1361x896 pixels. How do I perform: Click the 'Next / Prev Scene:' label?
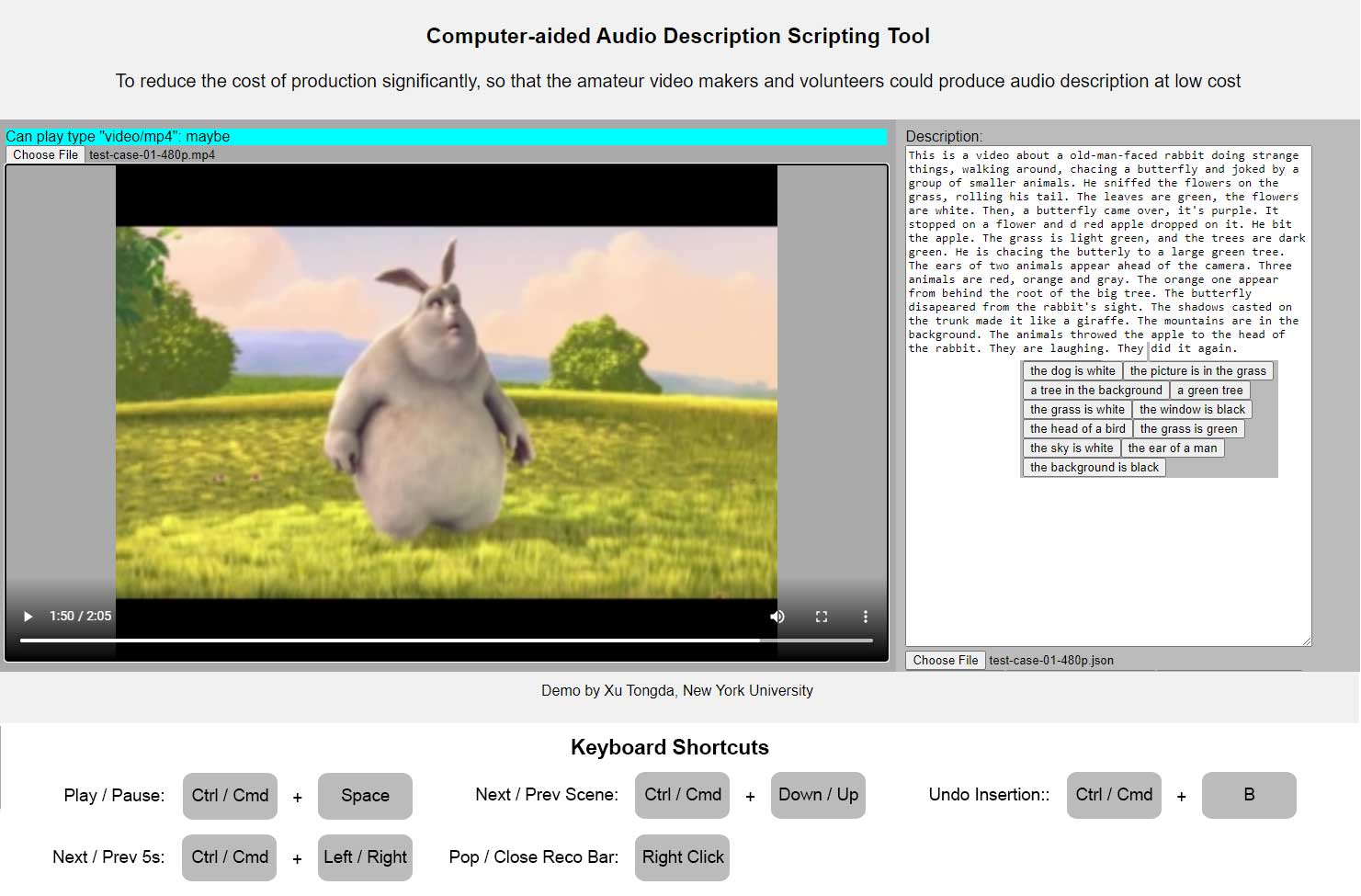tap(547, 795)
